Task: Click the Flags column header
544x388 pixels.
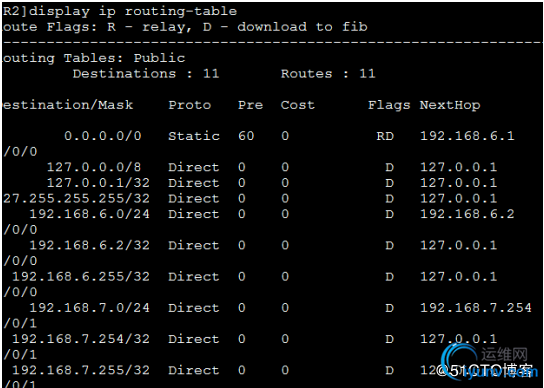Action: [x=389, y=105]
